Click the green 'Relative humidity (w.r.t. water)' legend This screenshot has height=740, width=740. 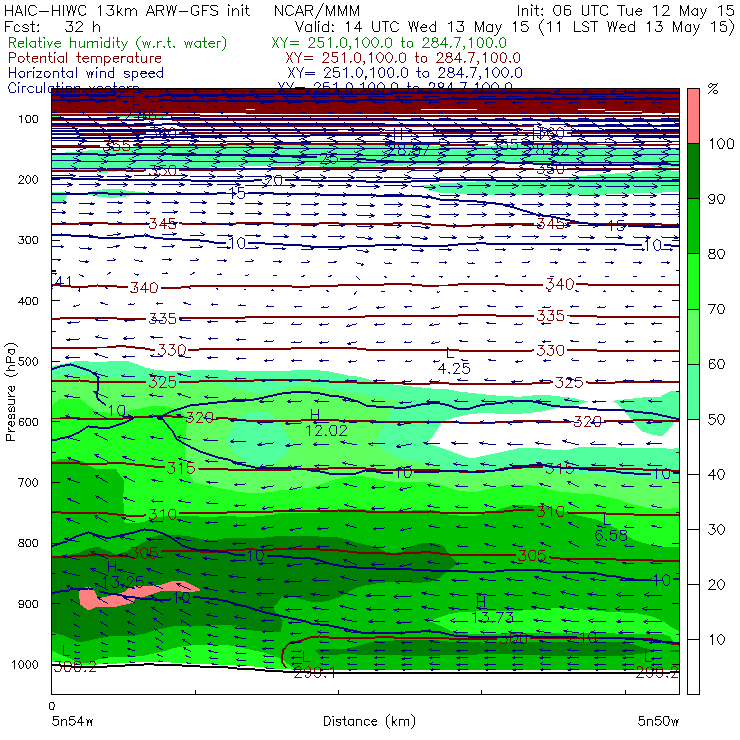(118, 43)
